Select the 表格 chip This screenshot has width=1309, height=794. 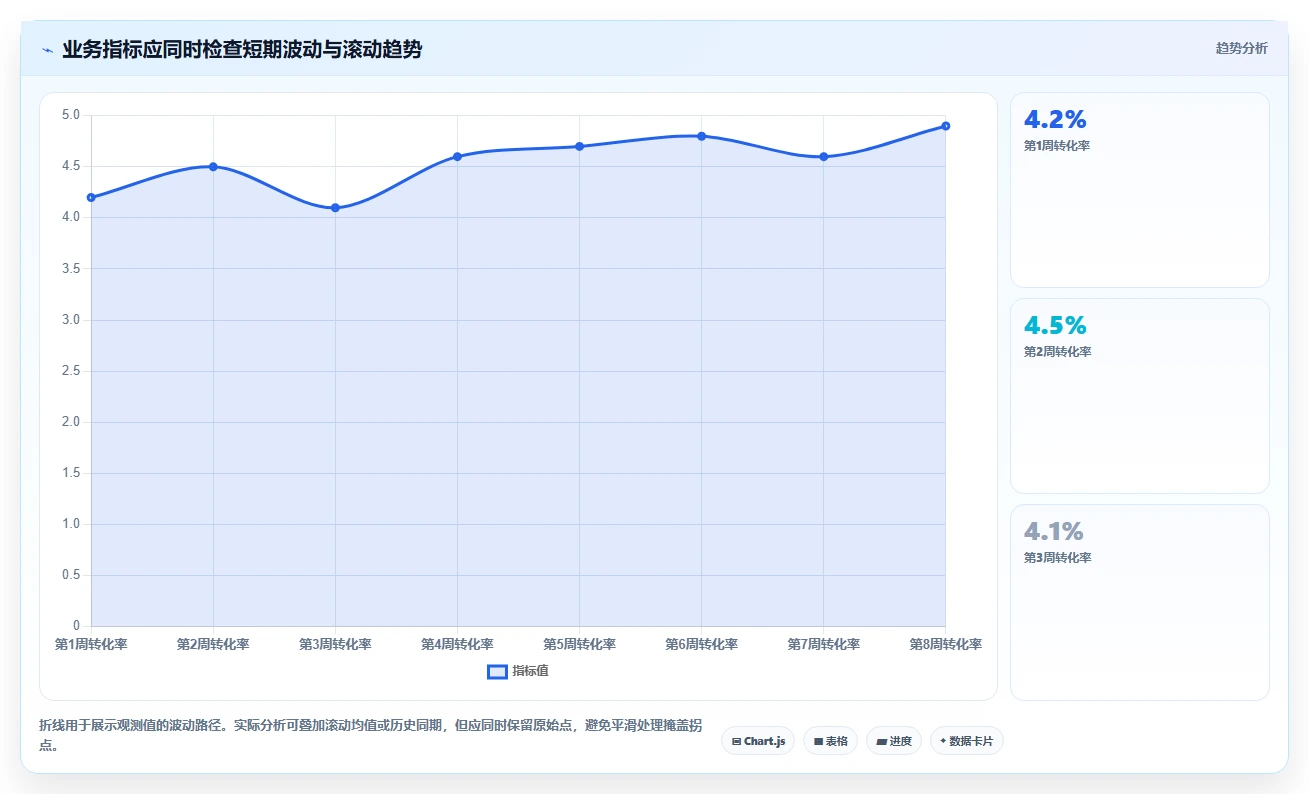[830, 741]
